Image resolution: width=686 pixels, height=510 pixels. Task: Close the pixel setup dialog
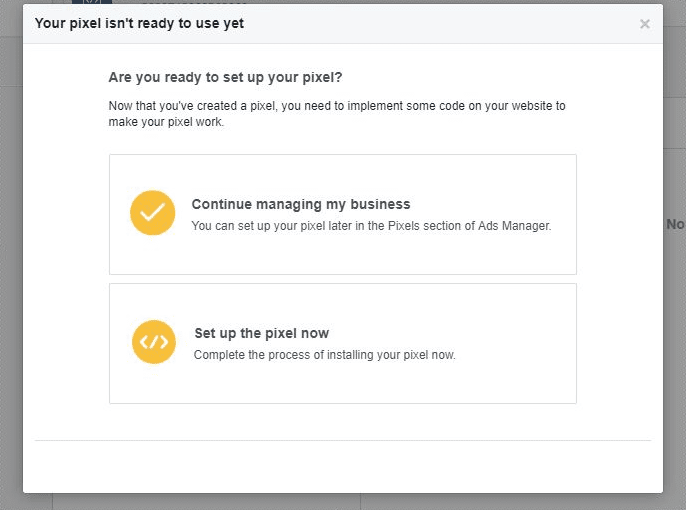644,24
